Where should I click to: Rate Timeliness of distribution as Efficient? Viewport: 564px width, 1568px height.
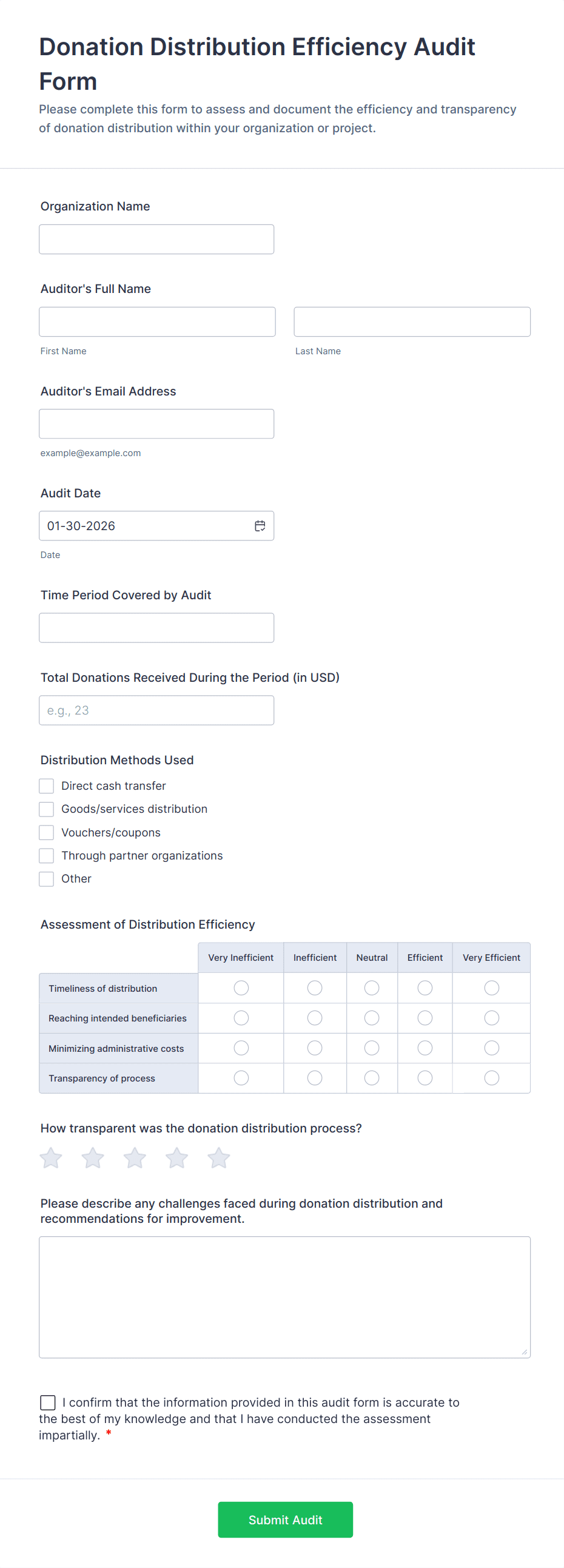click(x=424, y=988)
